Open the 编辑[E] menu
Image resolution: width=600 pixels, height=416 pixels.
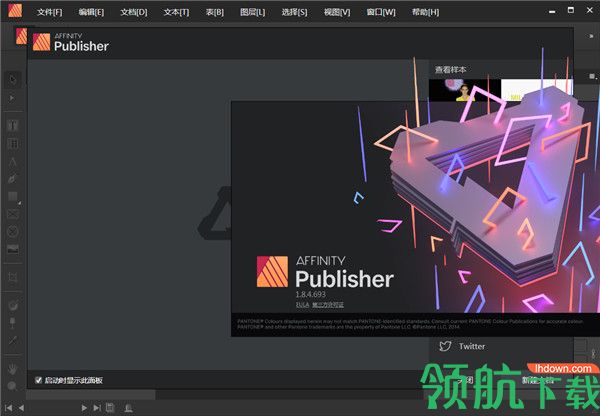click(x=91, y=12)
